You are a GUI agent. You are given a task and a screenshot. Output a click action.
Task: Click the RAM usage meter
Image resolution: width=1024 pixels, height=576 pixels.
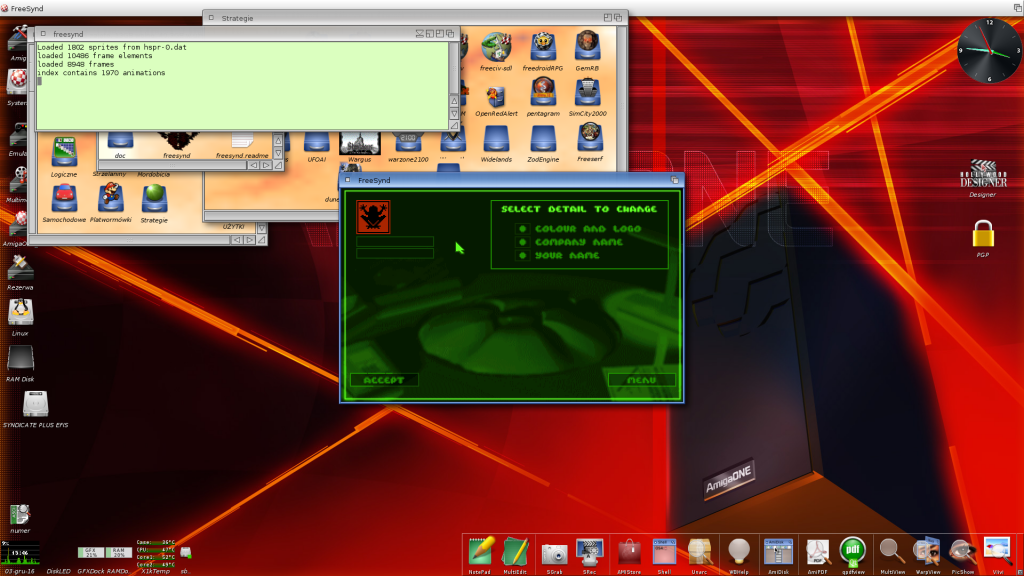118,552
